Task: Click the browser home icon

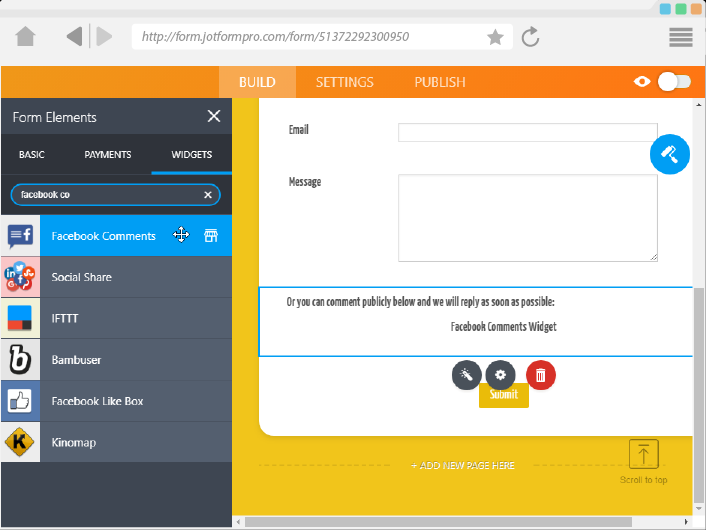Action: point(26,37)
